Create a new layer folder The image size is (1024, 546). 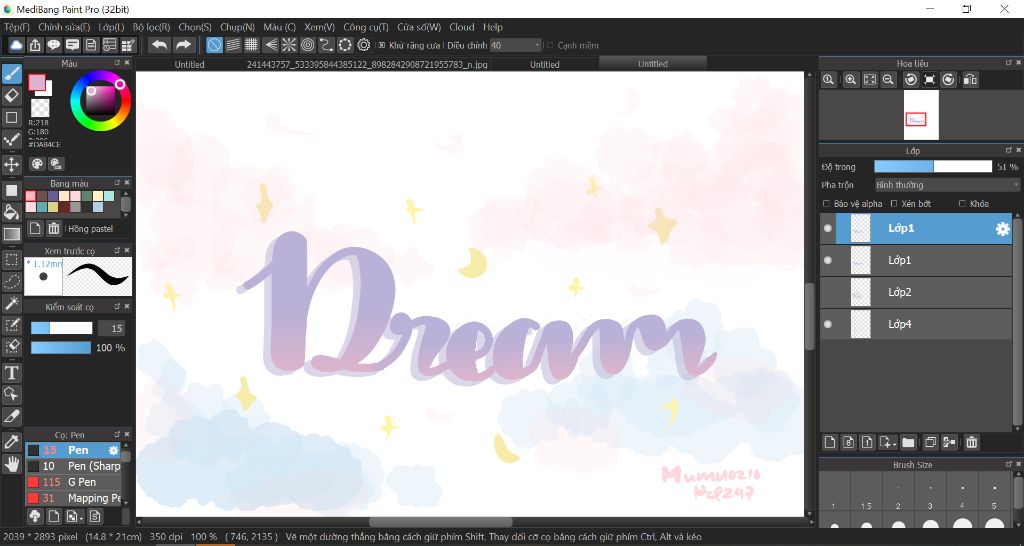point(908,442)
